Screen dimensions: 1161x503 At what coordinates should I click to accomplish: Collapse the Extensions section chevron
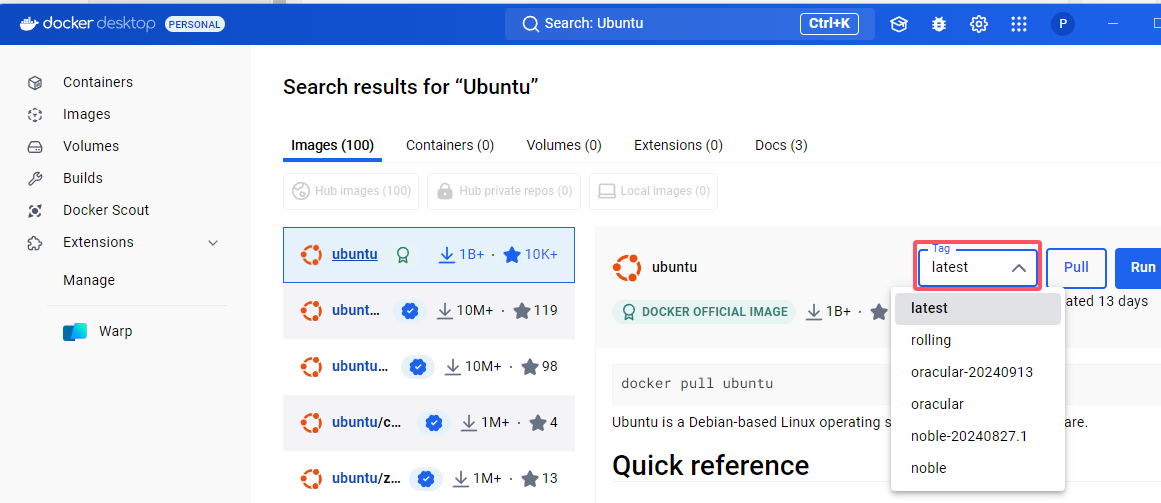coord(213,242)
